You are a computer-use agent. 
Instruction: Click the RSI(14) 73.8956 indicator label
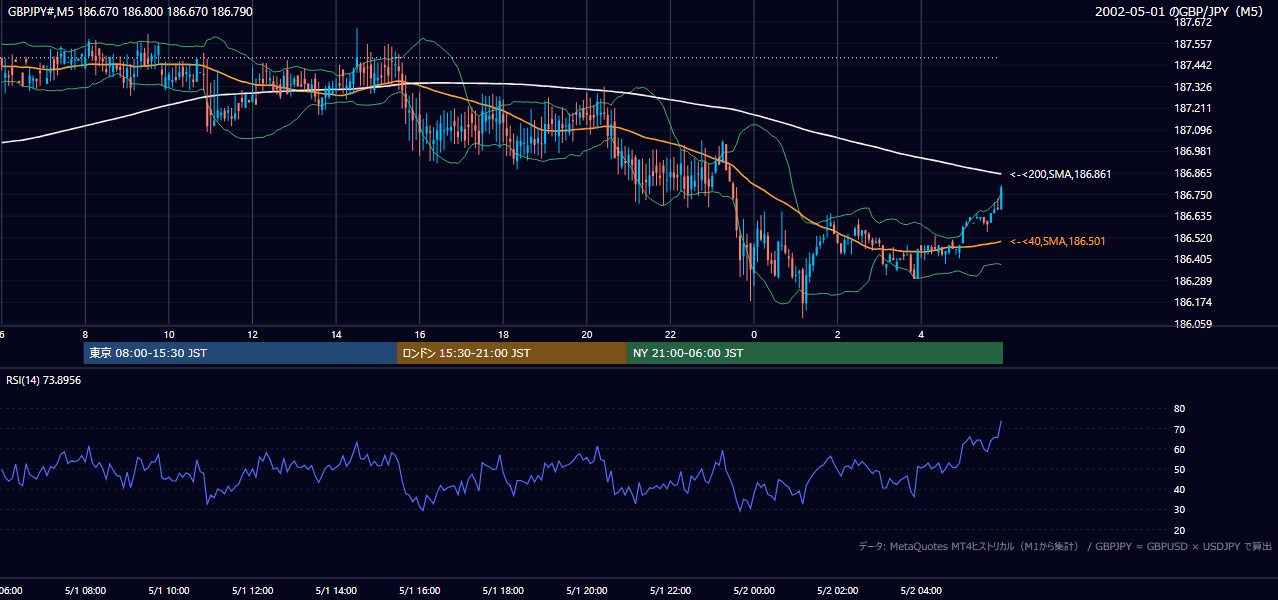(x=44, y=380)
